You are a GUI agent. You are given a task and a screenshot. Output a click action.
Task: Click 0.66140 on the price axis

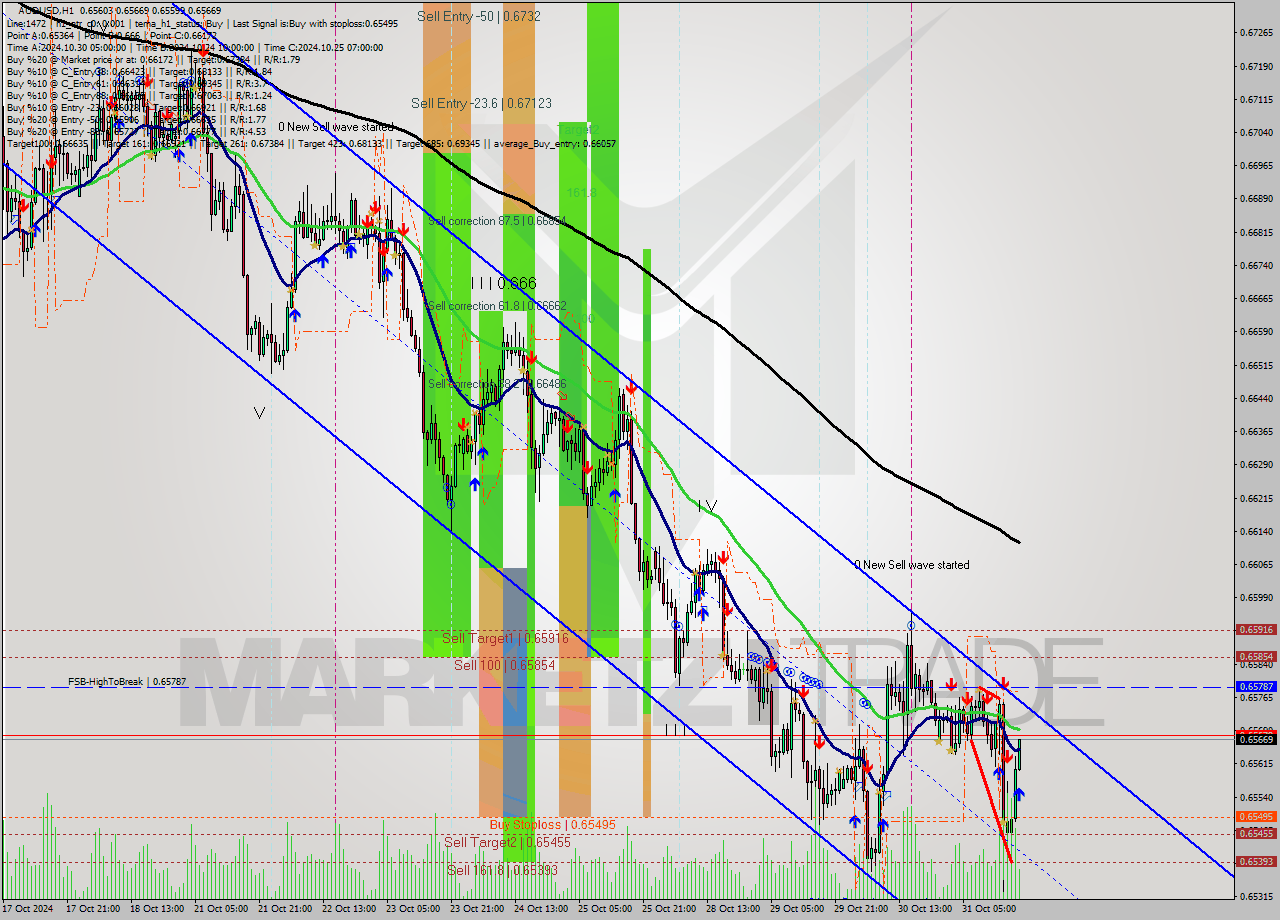click(1255, 531)
